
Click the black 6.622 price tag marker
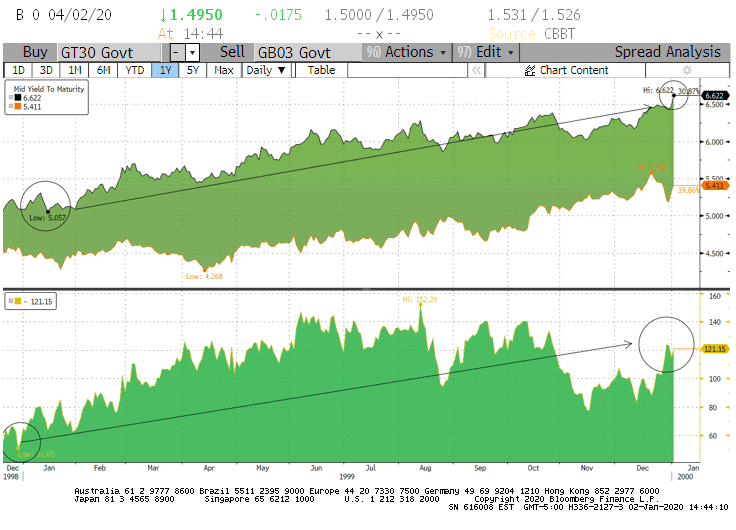714,98
